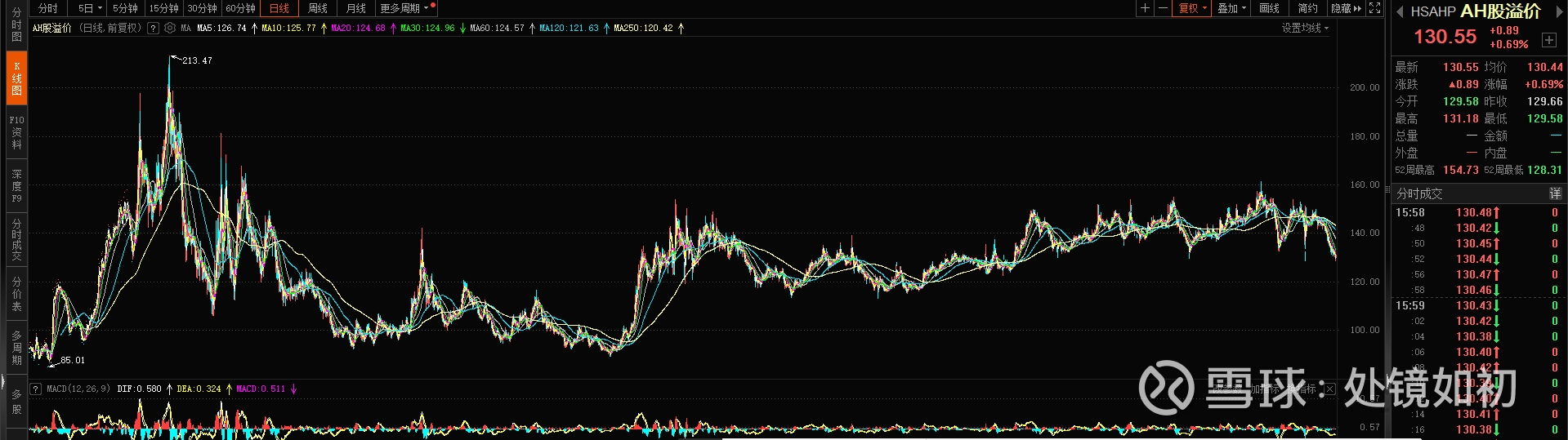Screen dimensions: 1568x440
Task: Click the MA120:121.63 indicator label
Action: pyautogui.click(x=569, y=28)
